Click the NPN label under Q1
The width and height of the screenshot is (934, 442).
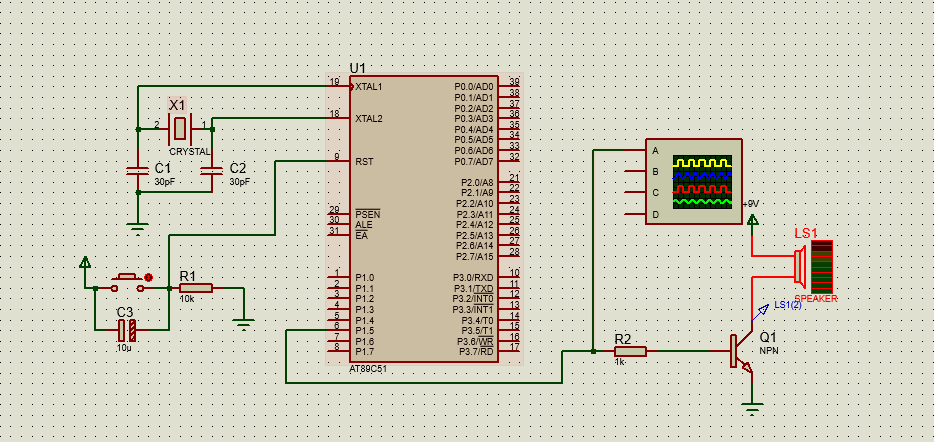(769, 351)
